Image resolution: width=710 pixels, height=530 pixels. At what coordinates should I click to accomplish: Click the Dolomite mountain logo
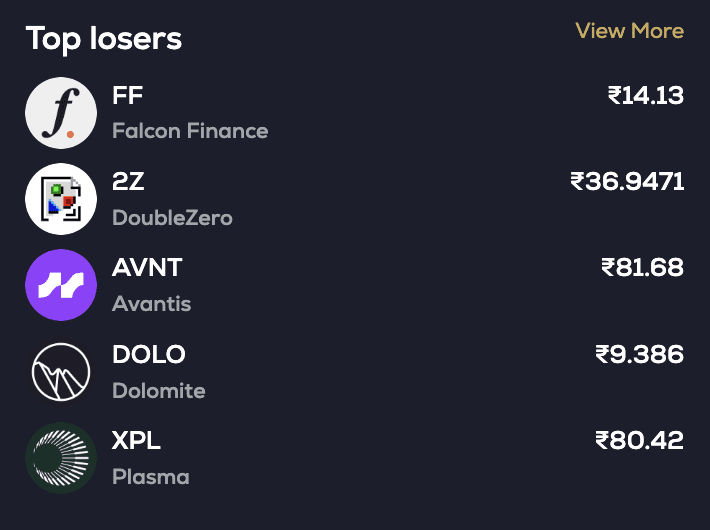click(x=61, y=372)
